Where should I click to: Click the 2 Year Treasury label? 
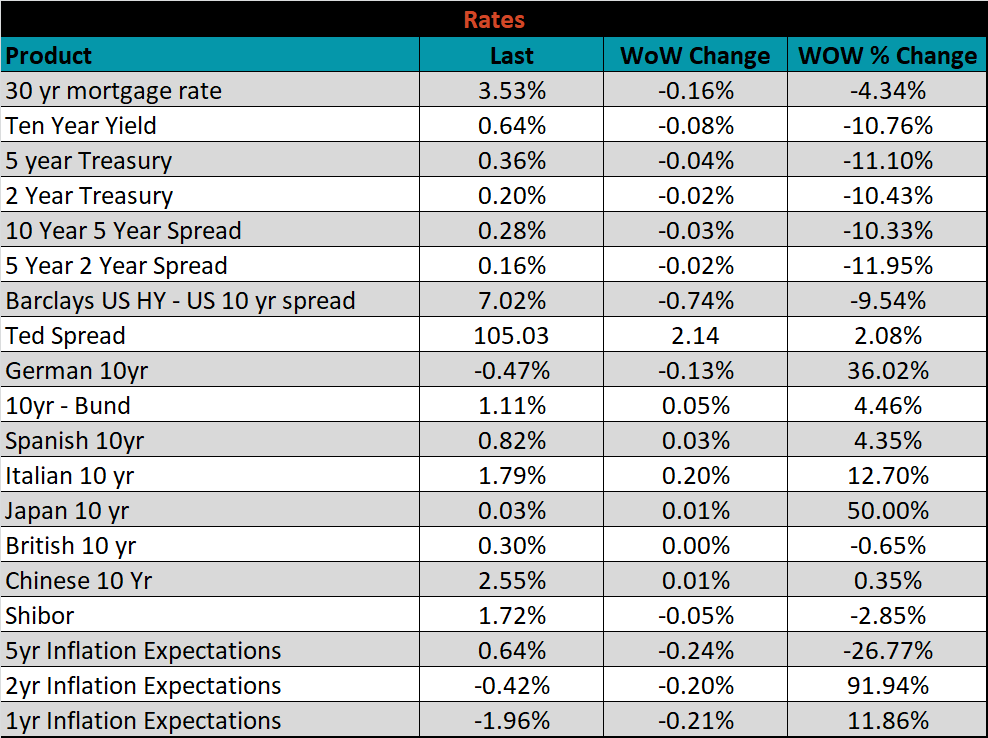click(89, 196)
